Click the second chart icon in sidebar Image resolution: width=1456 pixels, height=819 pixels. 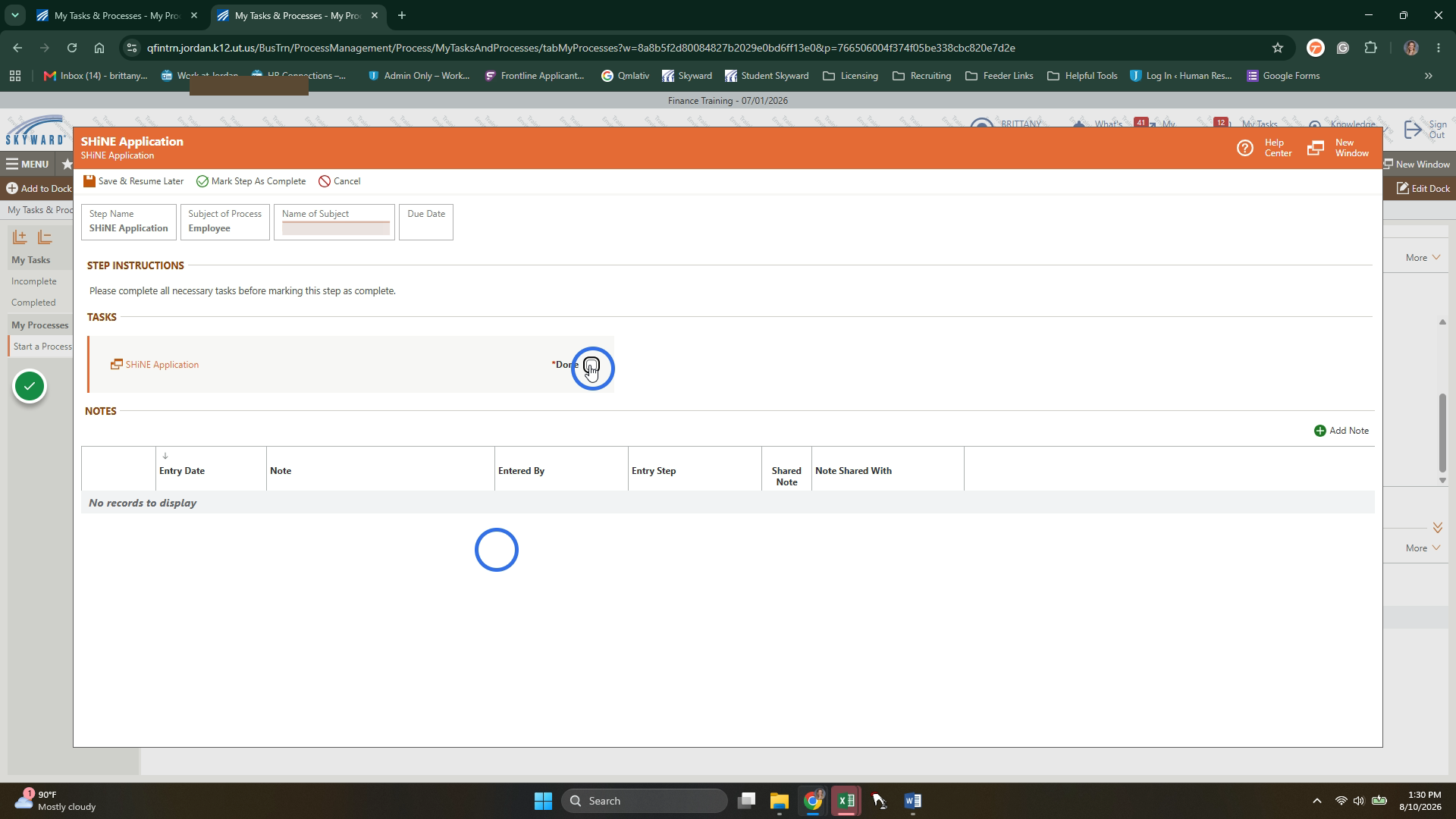point(45,237)
